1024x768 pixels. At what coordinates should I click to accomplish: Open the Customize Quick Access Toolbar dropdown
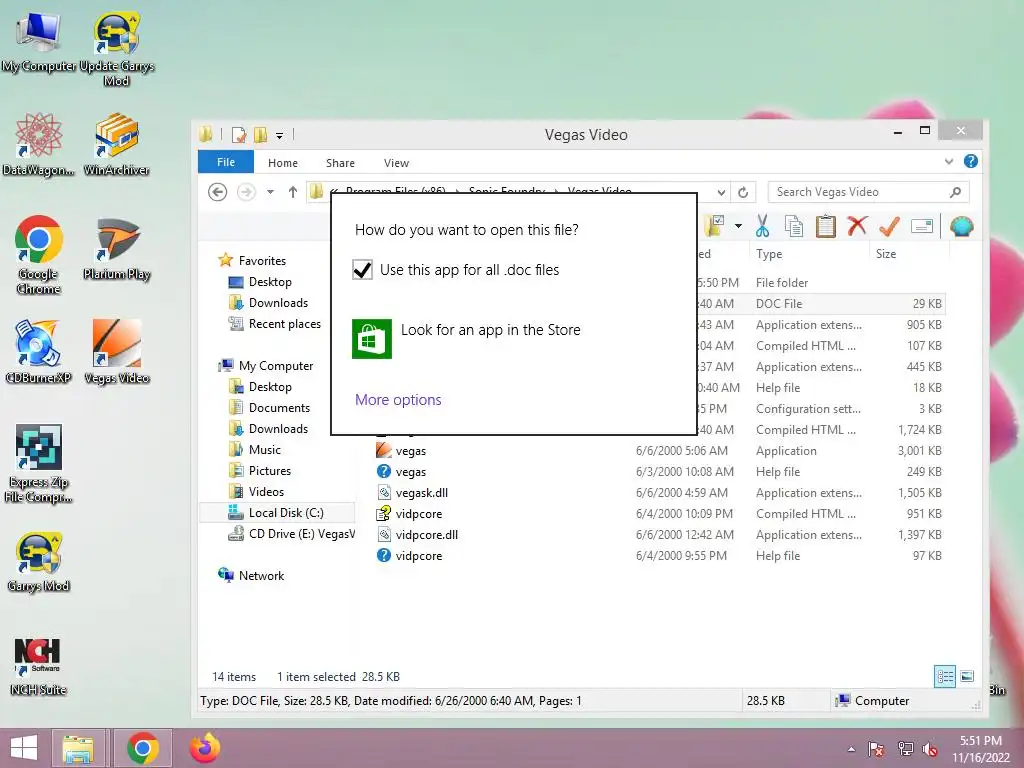click(x=279, y=136)
